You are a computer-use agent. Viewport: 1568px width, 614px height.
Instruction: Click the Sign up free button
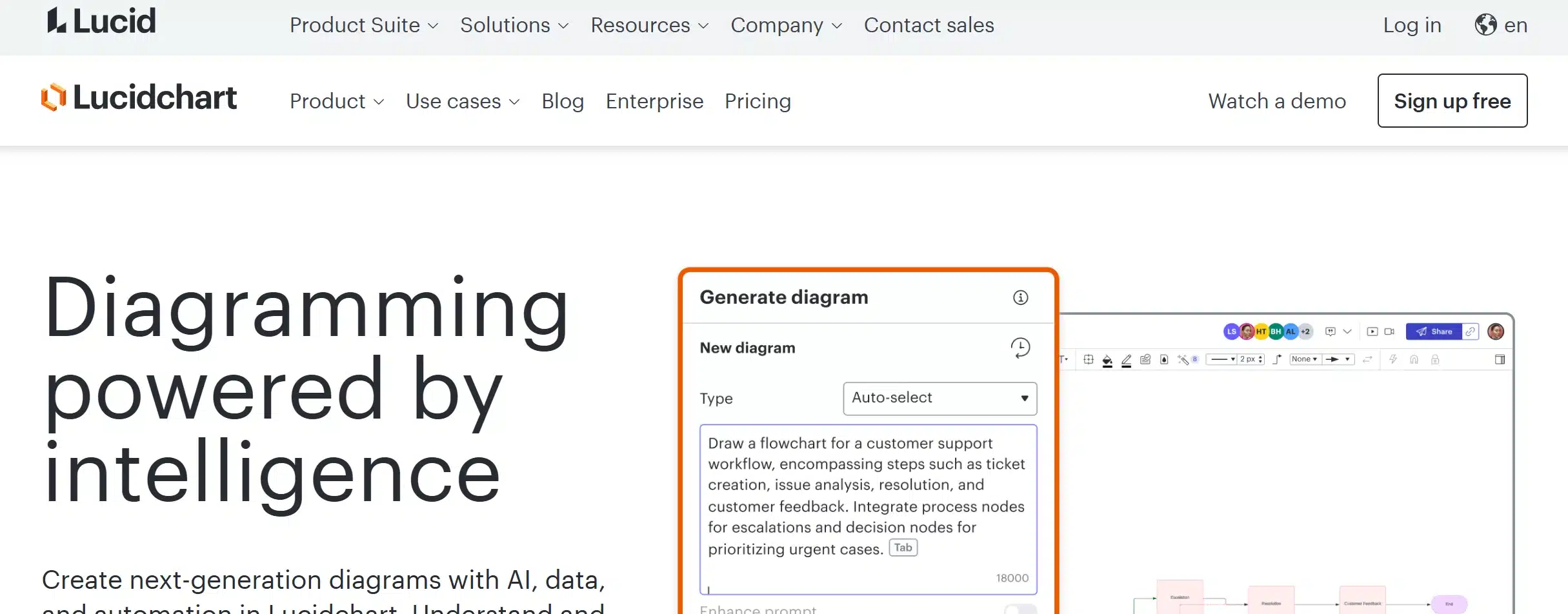[1452, 101]
